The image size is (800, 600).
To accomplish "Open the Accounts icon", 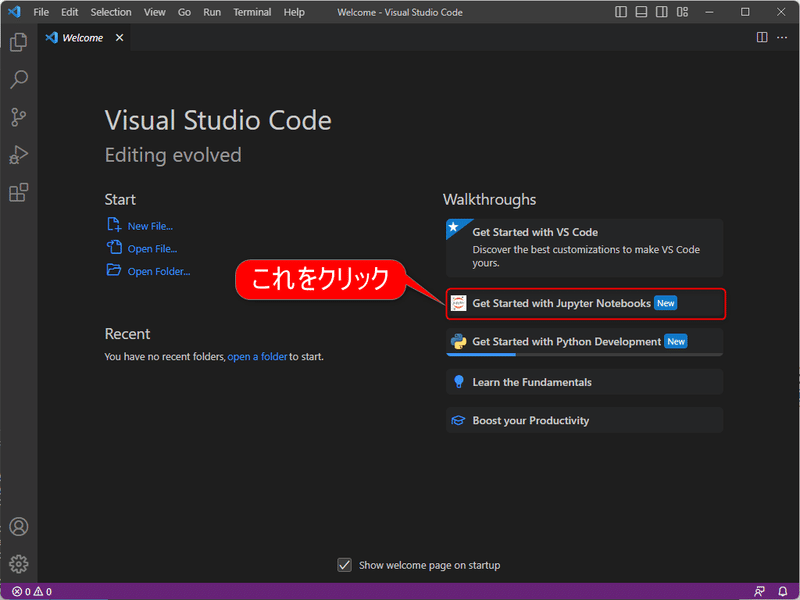I will pyautogui.click(x=19, y=527).
